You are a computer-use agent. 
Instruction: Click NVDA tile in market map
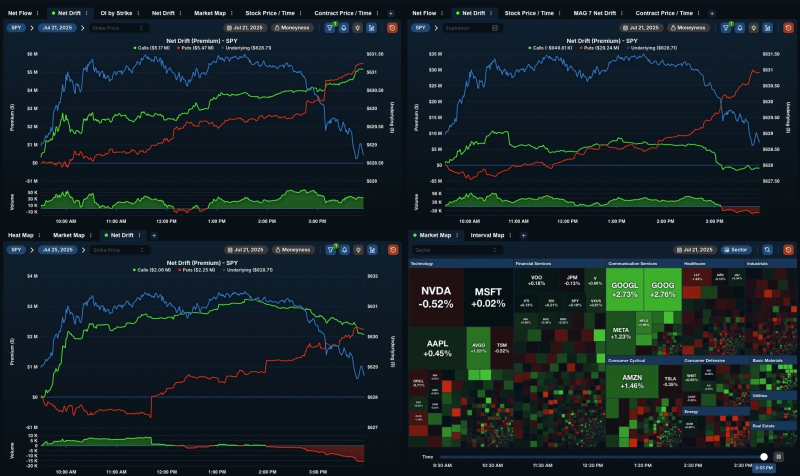[436, 297]
